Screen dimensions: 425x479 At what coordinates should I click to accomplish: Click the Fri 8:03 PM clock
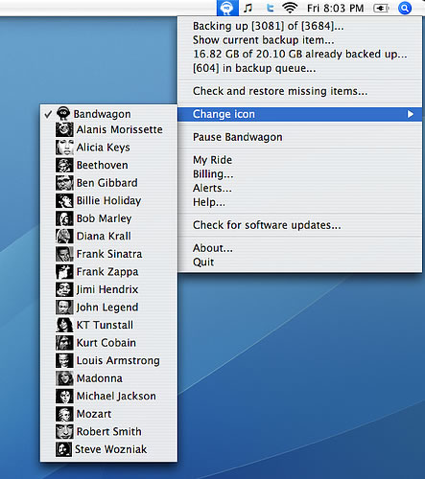click(x=335, y=8)
